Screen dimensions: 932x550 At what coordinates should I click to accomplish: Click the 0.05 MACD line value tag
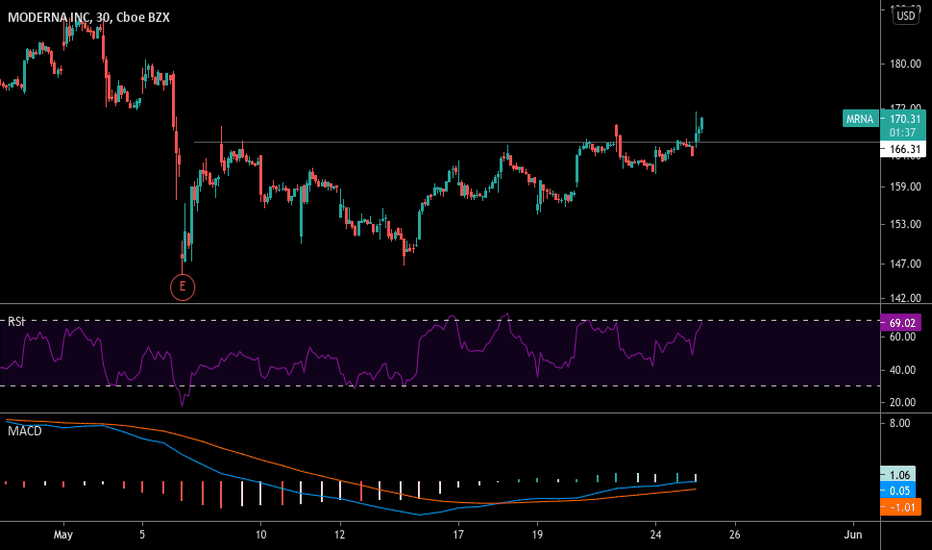898,491
